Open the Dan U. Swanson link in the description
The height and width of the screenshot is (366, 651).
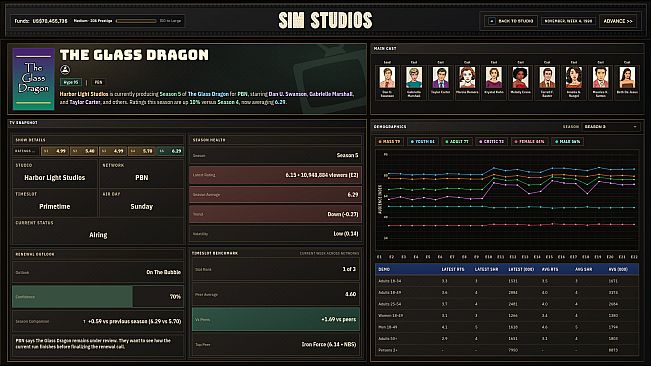click(287, 94)
